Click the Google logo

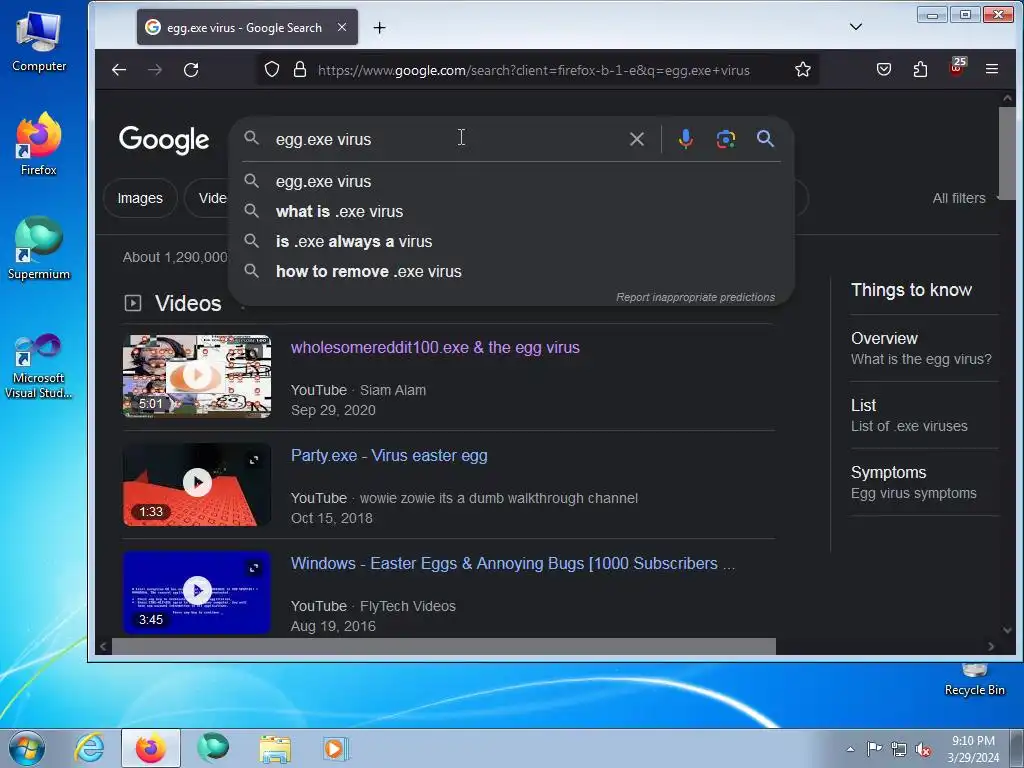point(164,140)
